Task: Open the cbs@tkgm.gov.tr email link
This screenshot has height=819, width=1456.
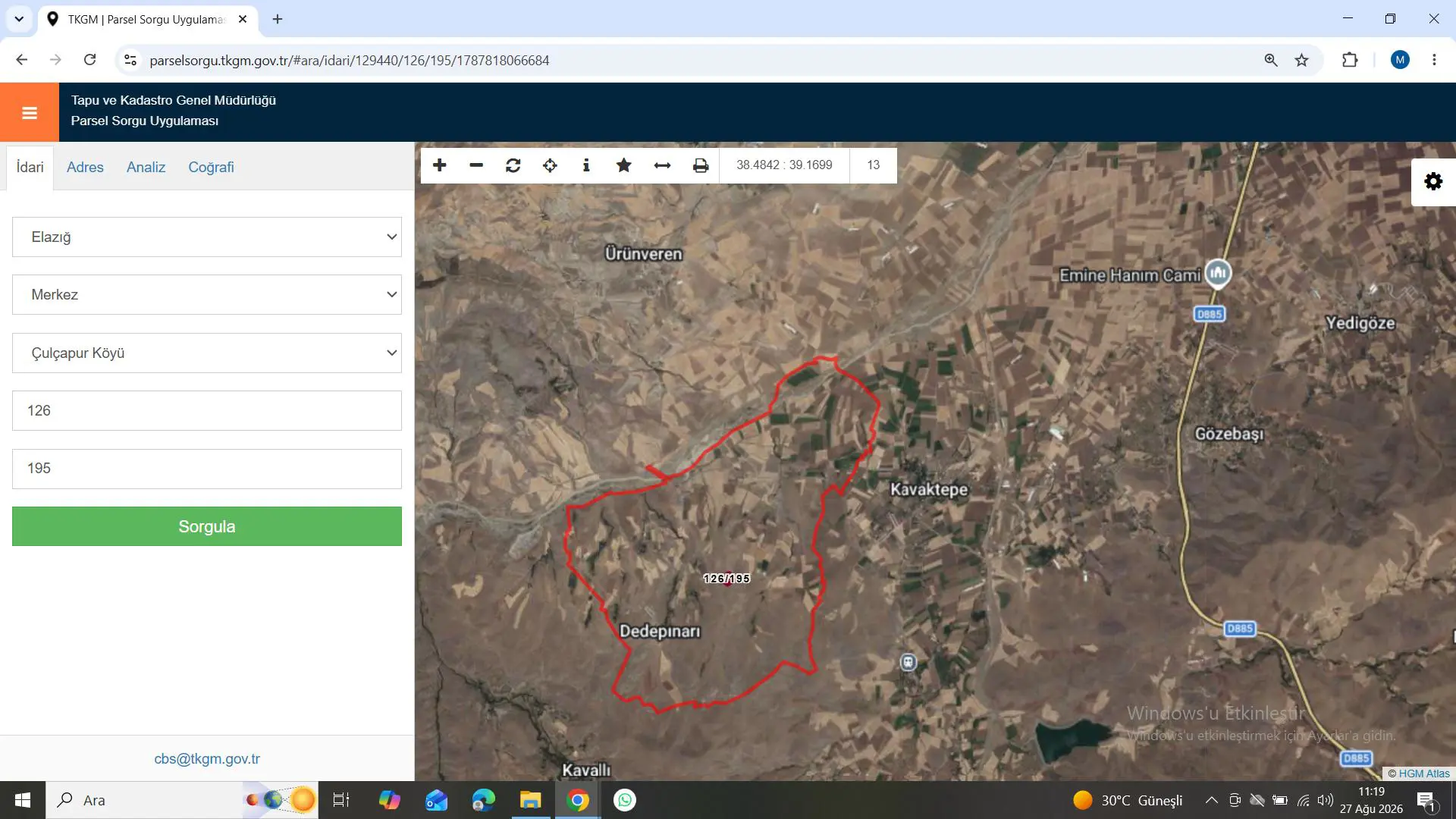Action: [207, 758]
